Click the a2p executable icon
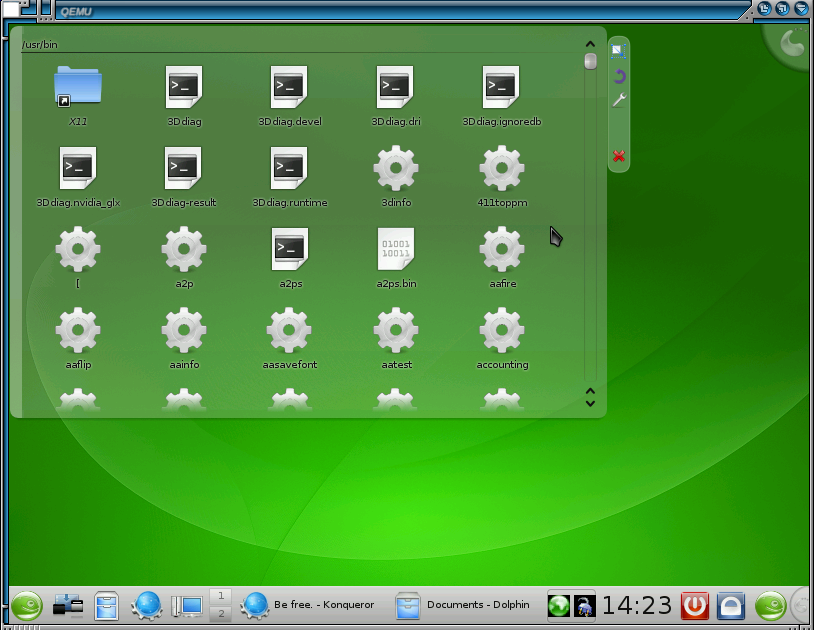The image size is (814, 630). click(184, 249)
